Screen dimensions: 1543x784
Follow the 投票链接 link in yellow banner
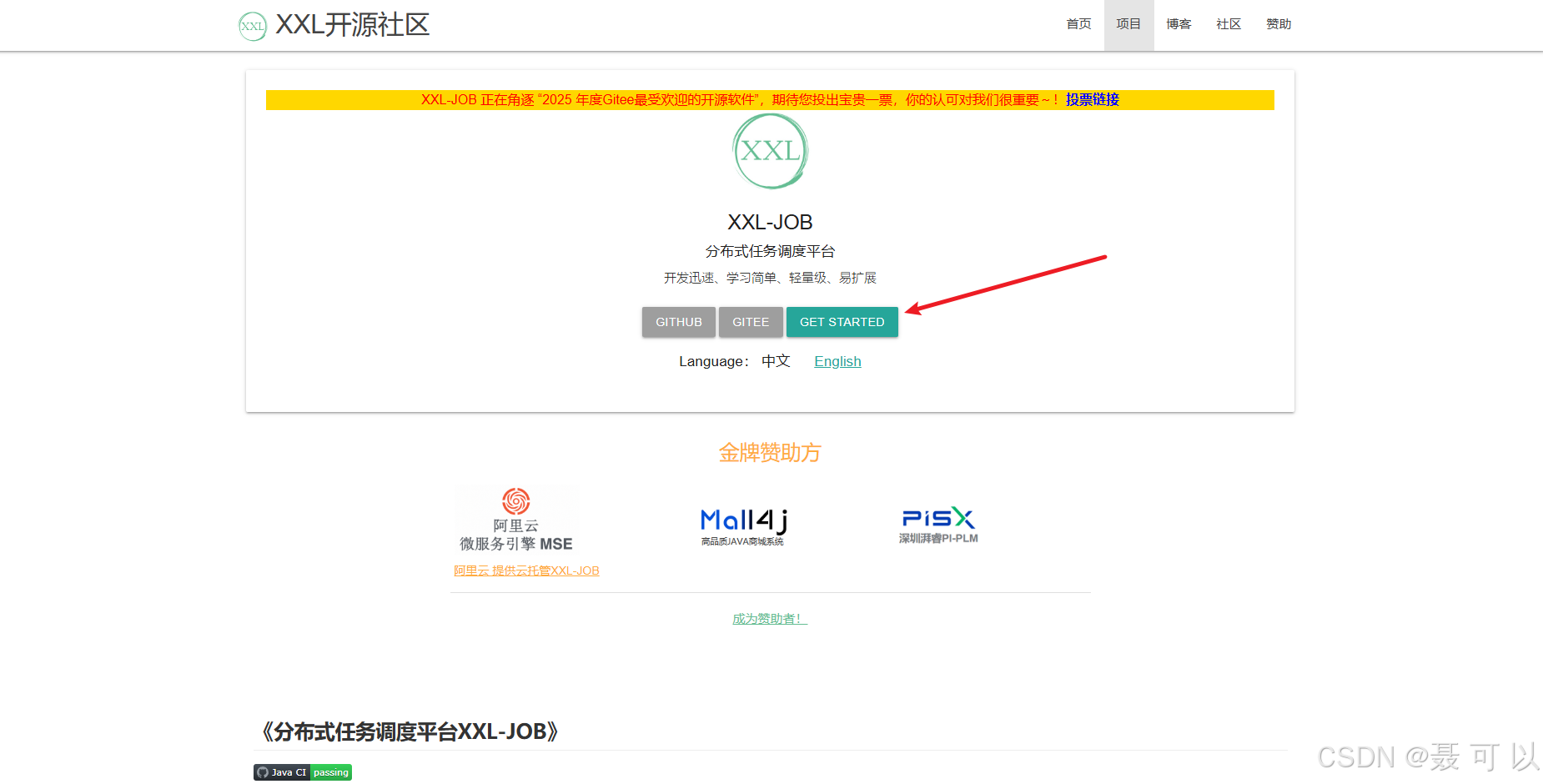(x=1092, y=99)
